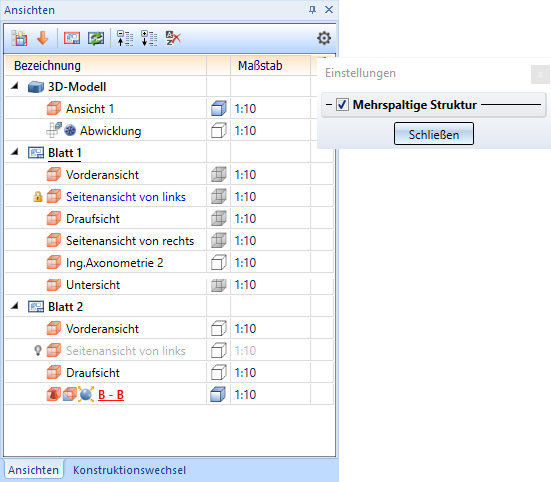Select Draufsicht under Blatt 1

[x=93, y=219]
